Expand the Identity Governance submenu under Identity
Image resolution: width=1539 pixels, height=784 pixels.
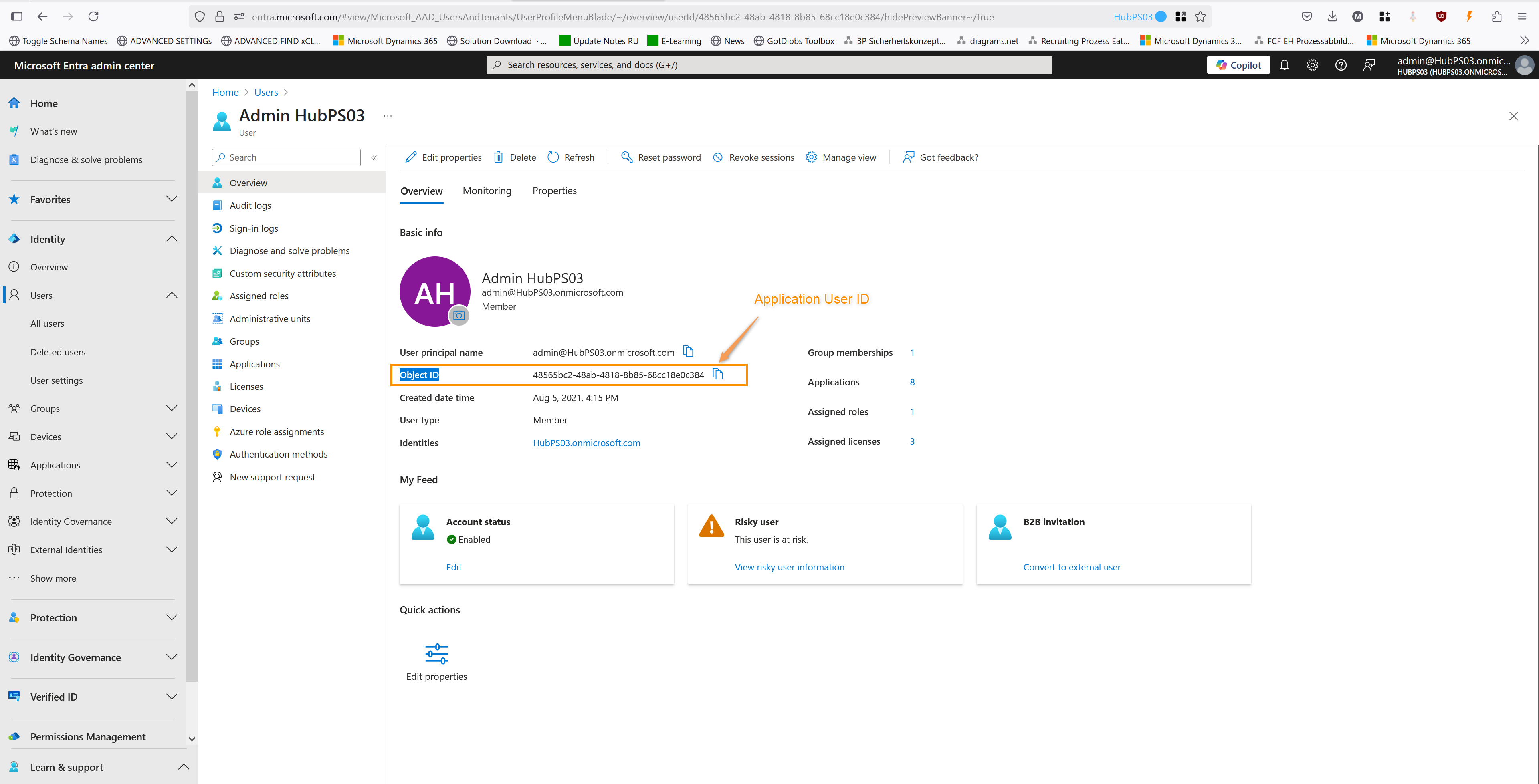[x=172, y=521]
